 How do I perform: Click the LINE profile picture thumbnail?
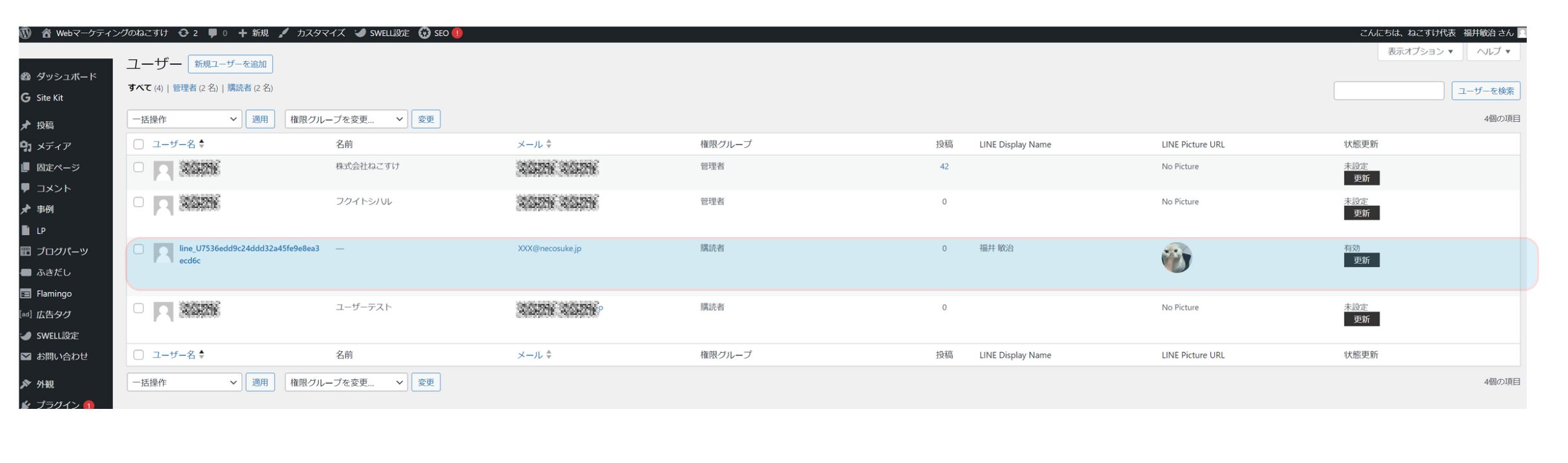[1176, 258]
